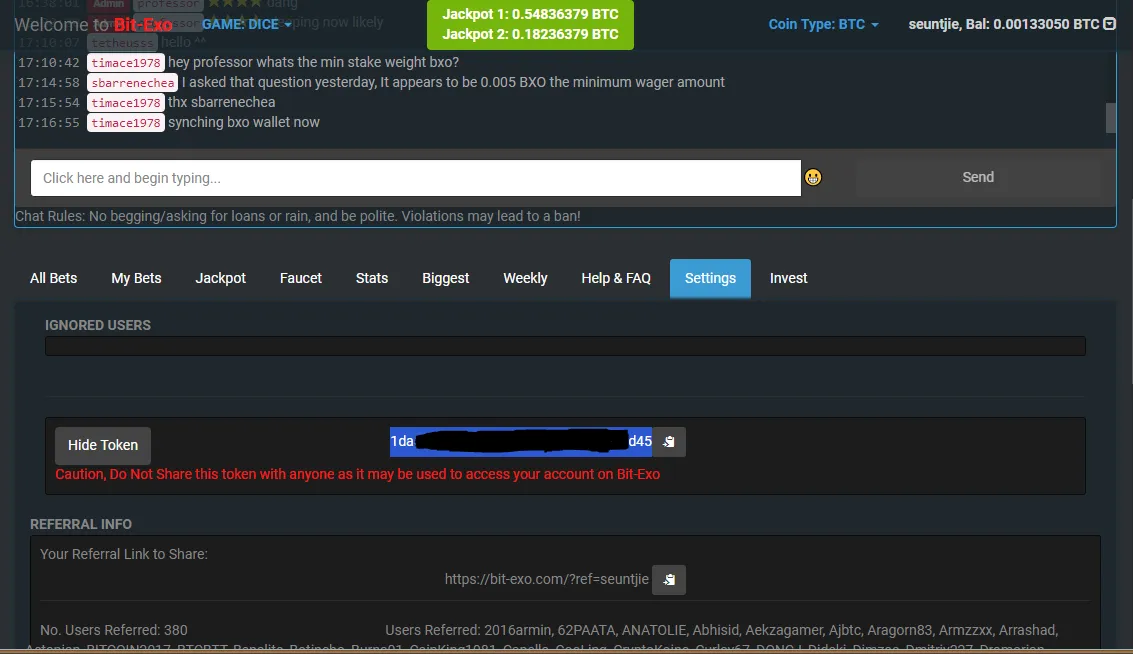Click 'Your Referral Link to Share:' label
Screen dimensions: 1133x654
pos(124,554)
